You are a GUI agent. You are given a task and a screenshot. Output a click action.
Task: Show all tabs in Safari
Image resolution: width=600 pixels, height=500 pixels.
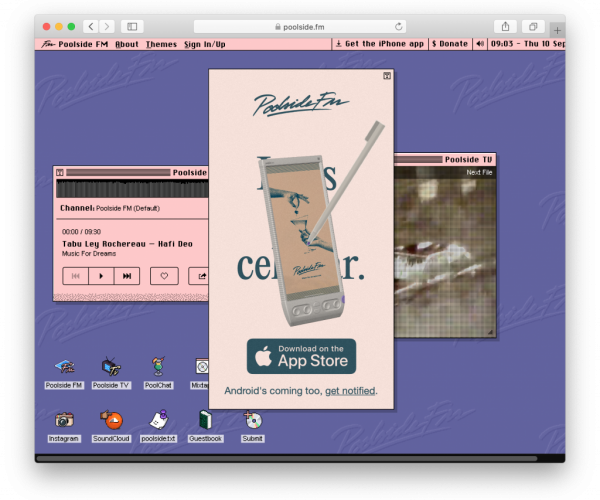533,26
